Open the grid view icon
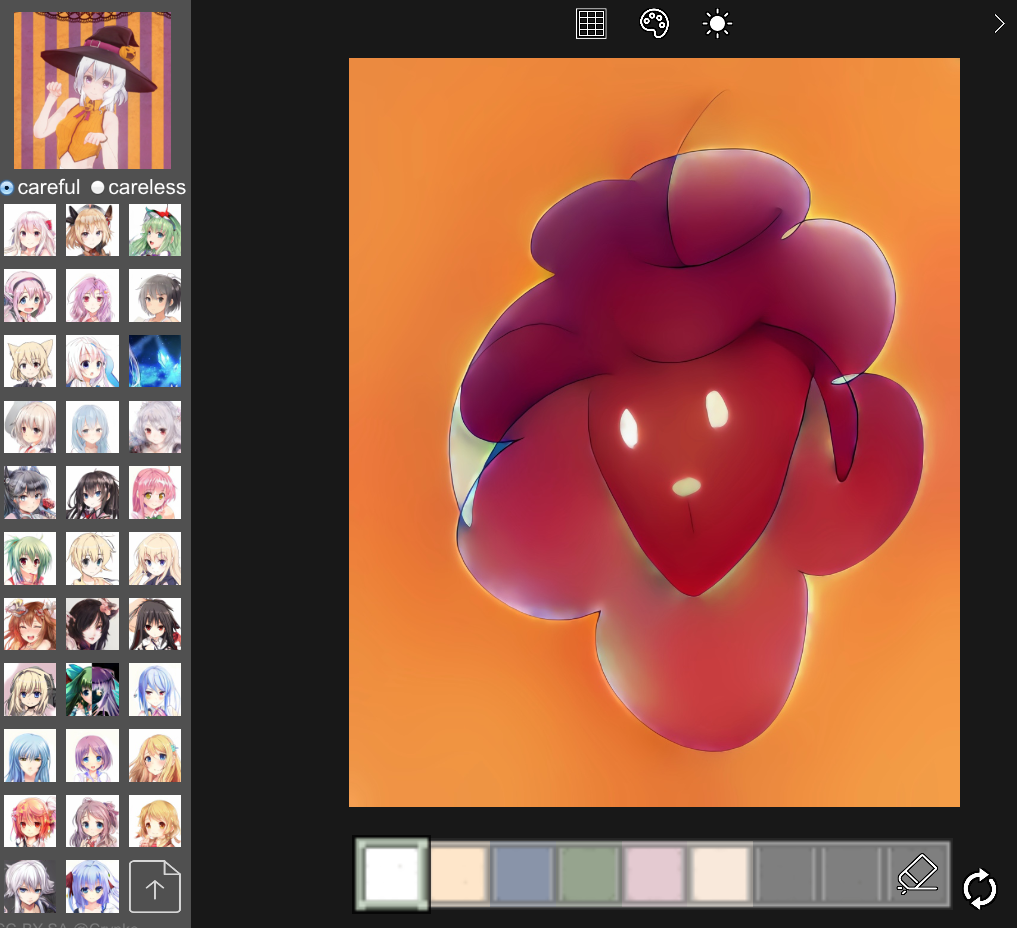 pos(591,24)
